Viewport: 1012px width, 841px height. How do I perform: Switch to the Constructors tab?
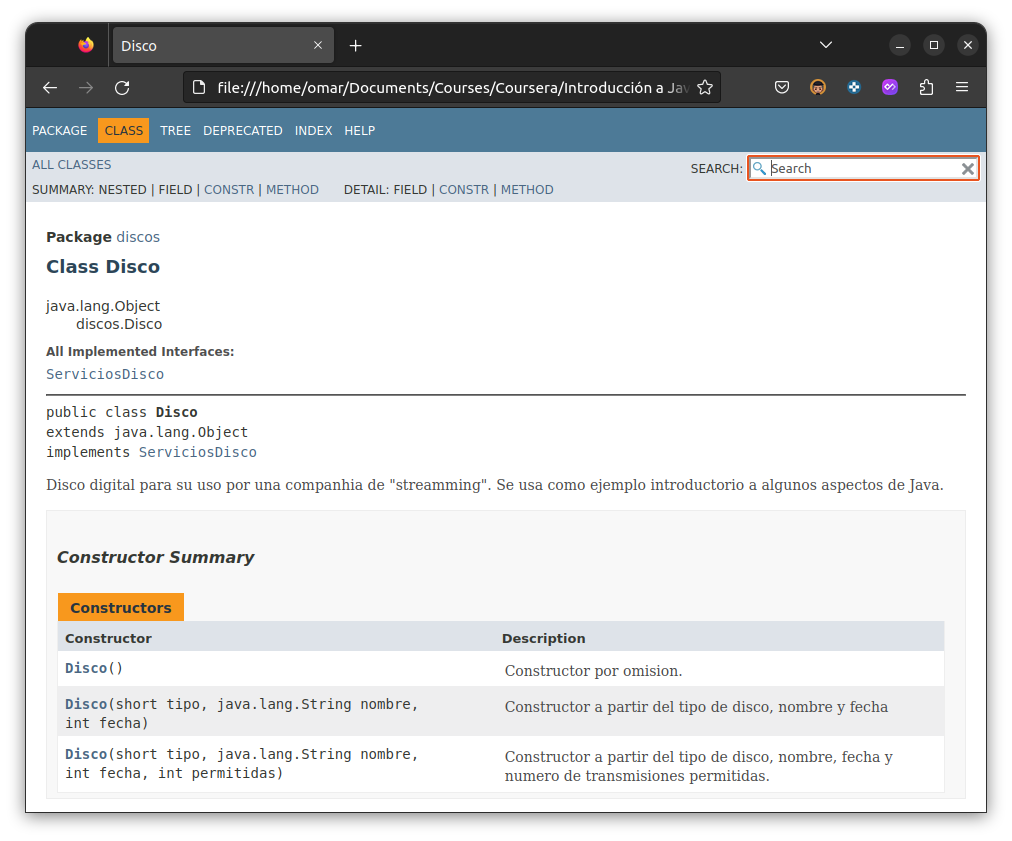[x=120, y=607]
